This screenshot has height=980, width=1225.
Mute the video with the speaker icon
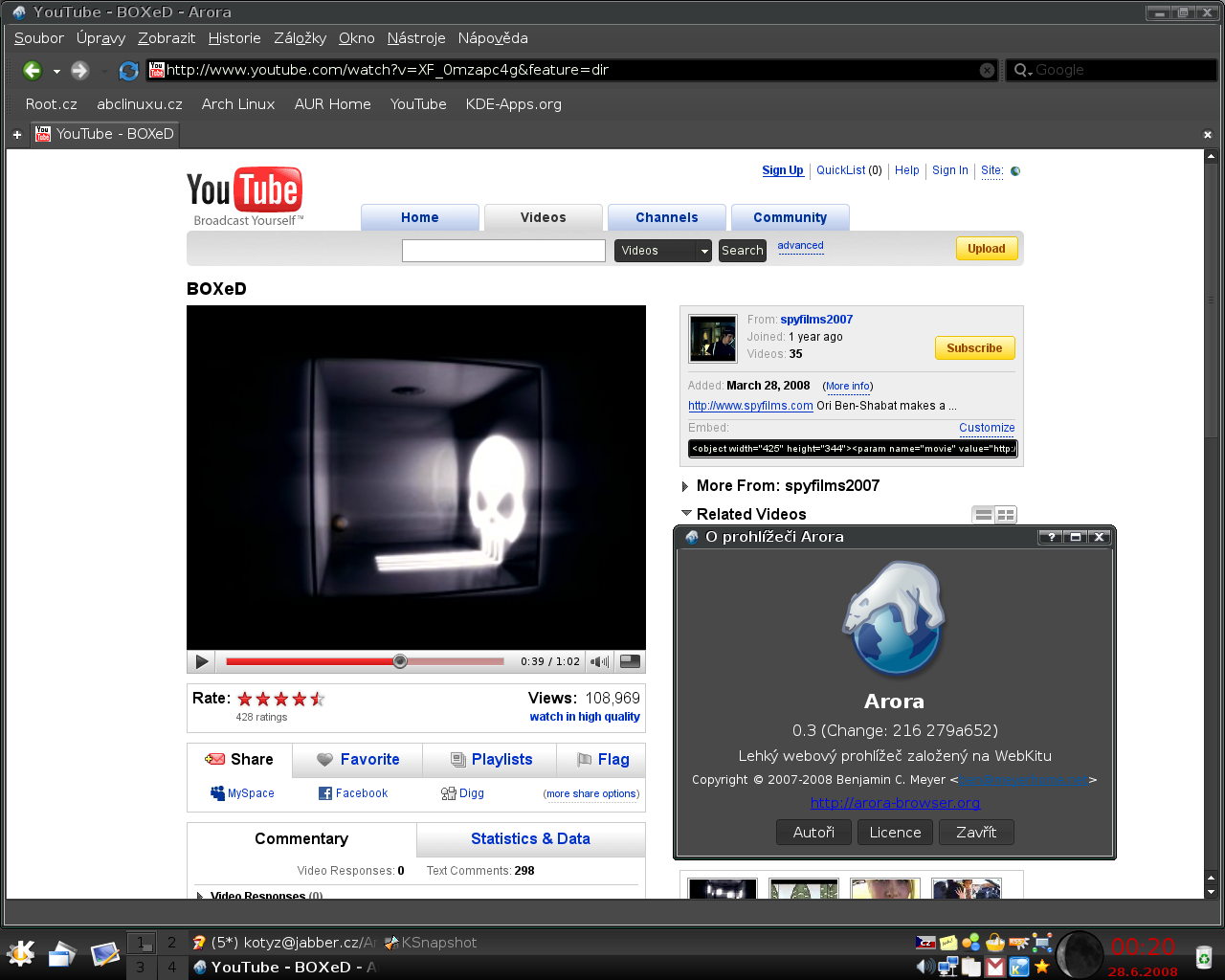(x=599, y=661)
